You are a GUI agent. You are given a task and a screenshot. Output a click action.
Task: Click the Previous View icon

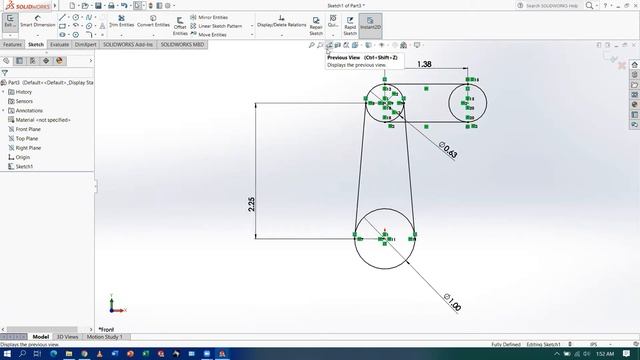pyautogui.click(x=329, y=45)
